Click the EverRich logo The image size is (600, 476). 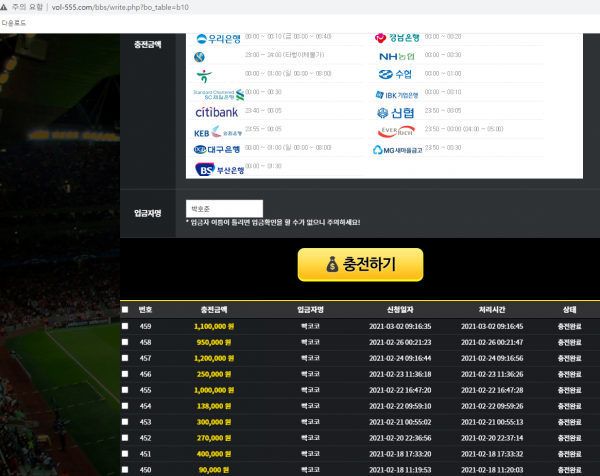396,131
